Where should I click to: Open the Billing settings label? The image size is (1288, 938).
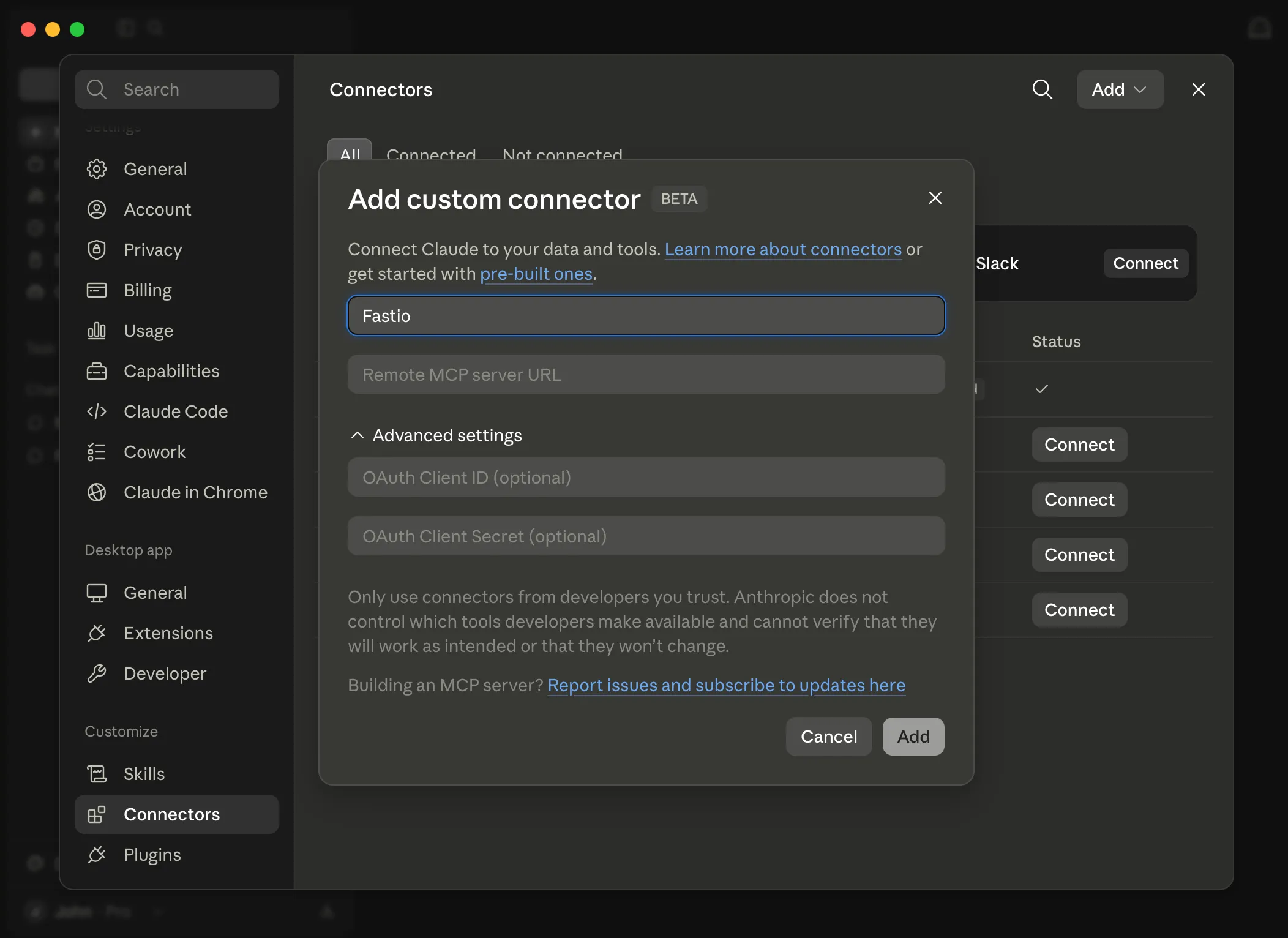[148, 290]
